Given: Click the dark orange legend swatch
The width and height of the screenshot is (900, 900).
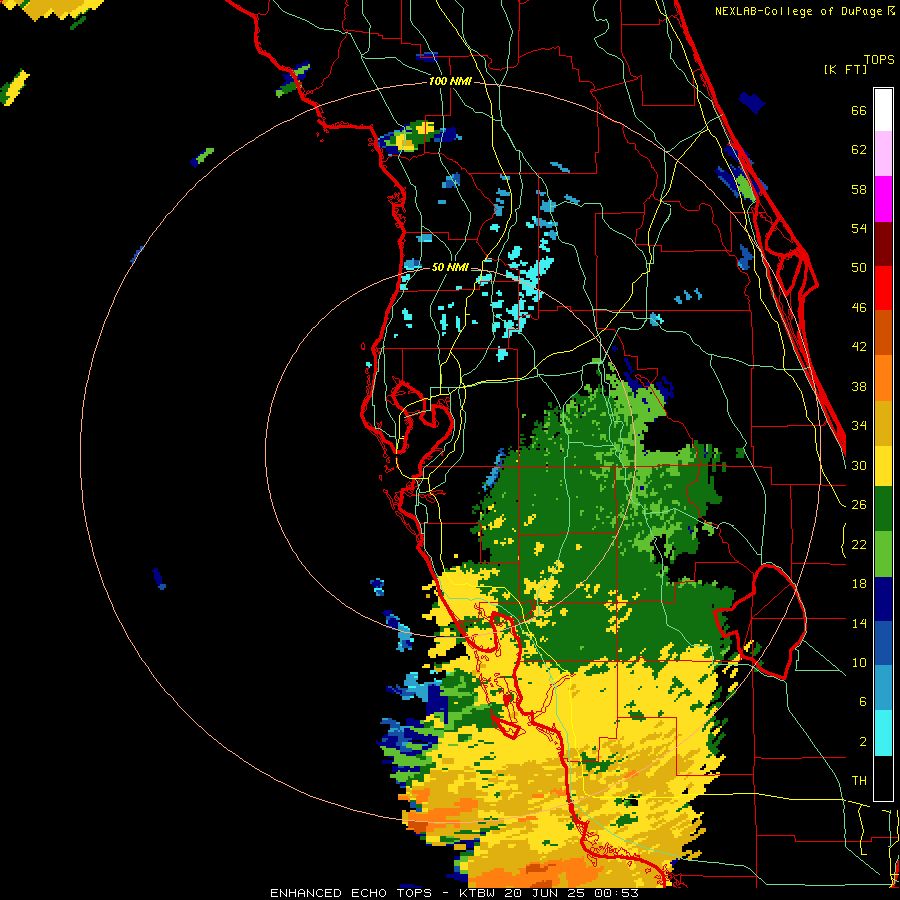Looking at the screenshot, I should point(883,333).
